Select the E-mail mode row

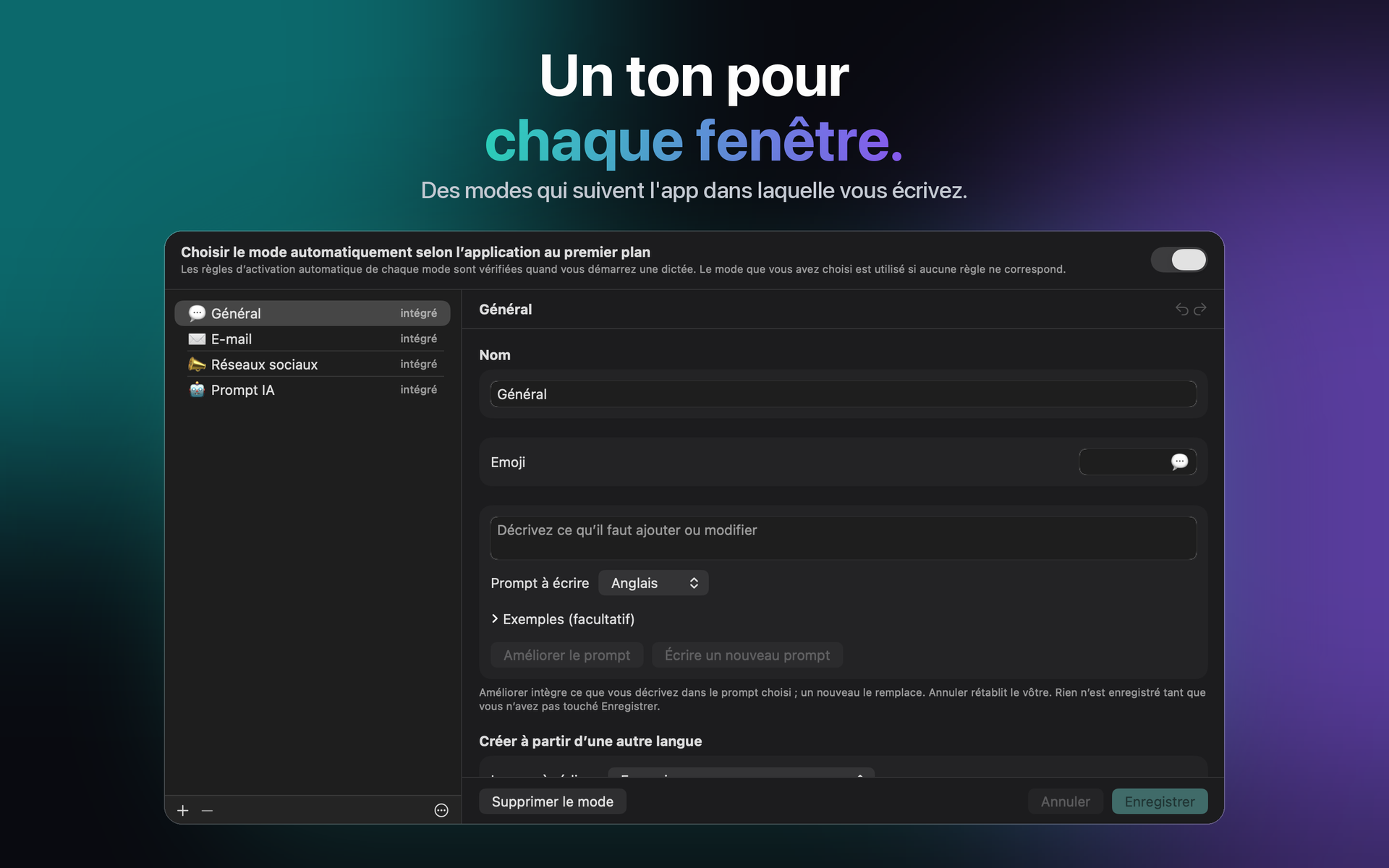tap(313, 339)
